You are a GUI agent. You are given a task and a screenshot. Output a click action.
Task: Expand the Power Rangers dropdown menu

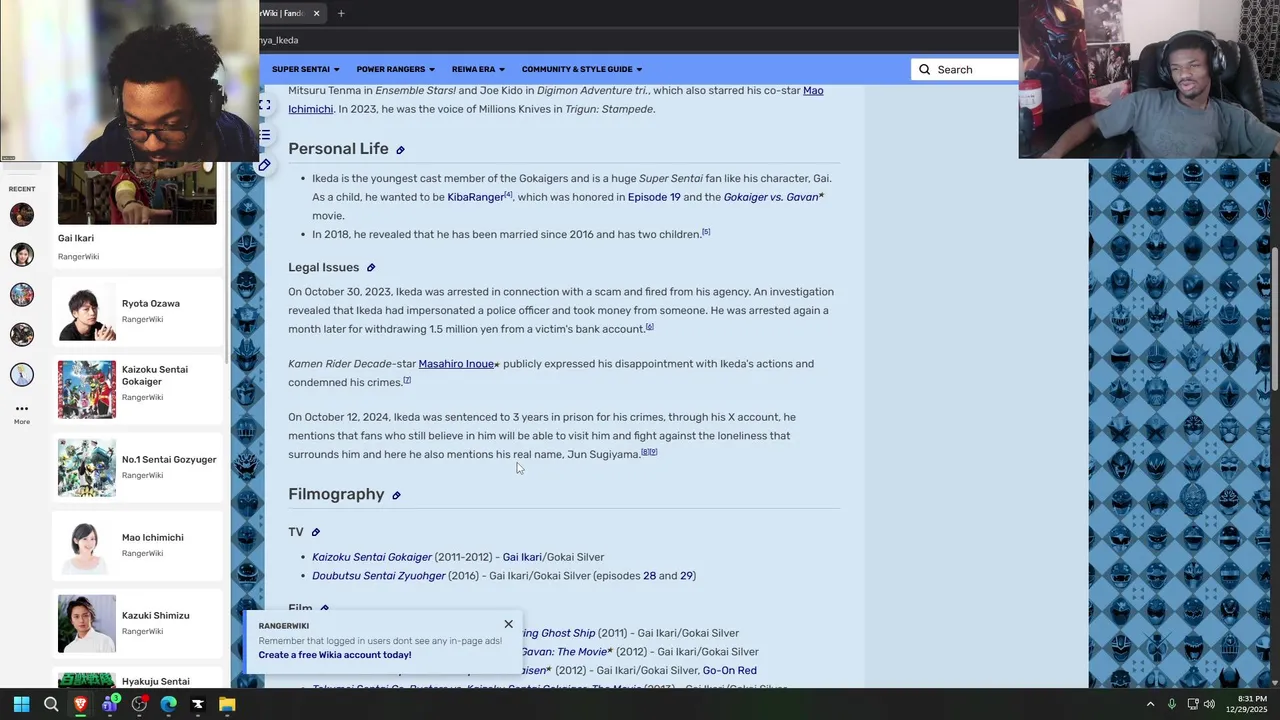click(396, 69)
